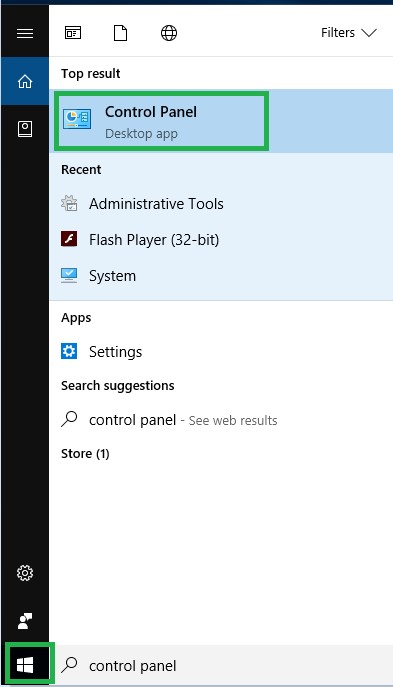
Task: Click the 'Desktop app' subtitle text
Action: pos(141,134)
